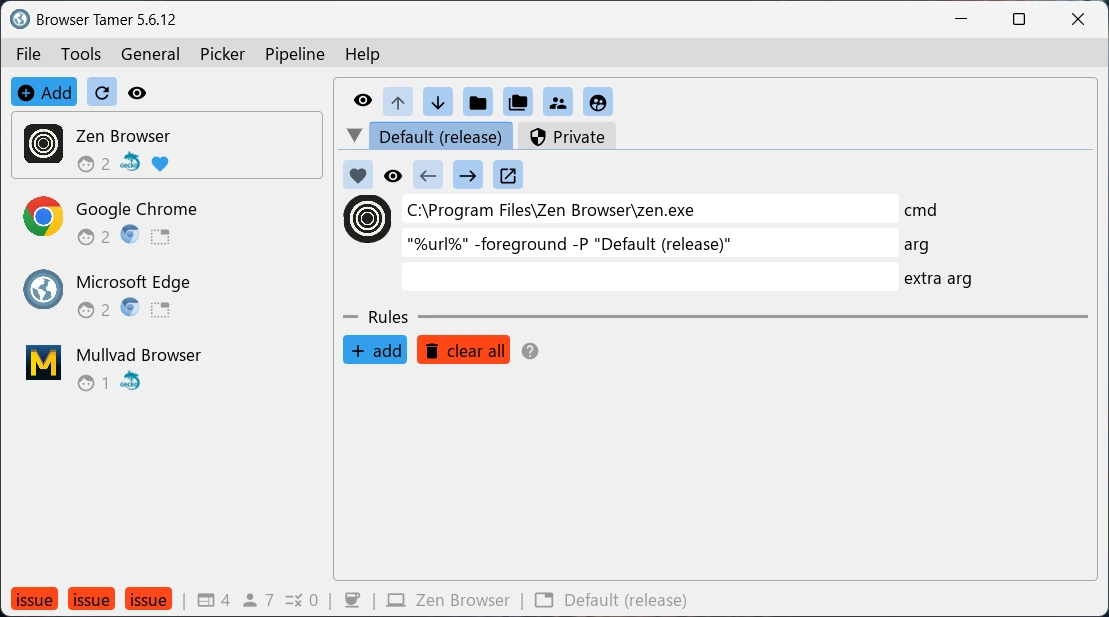Toggle profile visibility eye icon

393,175
